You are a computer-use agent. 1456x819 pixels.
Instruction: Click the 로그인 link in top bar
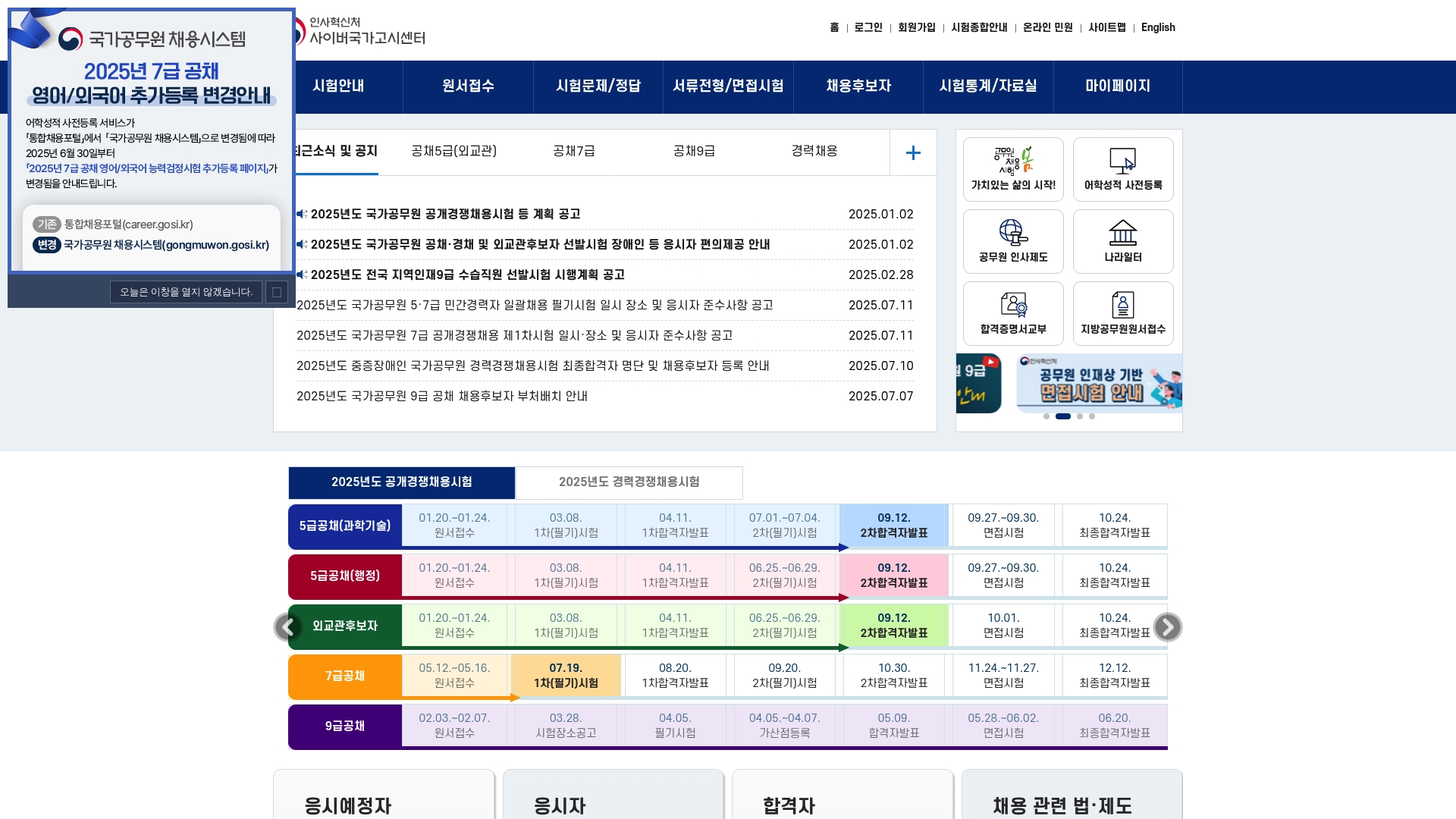pos(868,27)
